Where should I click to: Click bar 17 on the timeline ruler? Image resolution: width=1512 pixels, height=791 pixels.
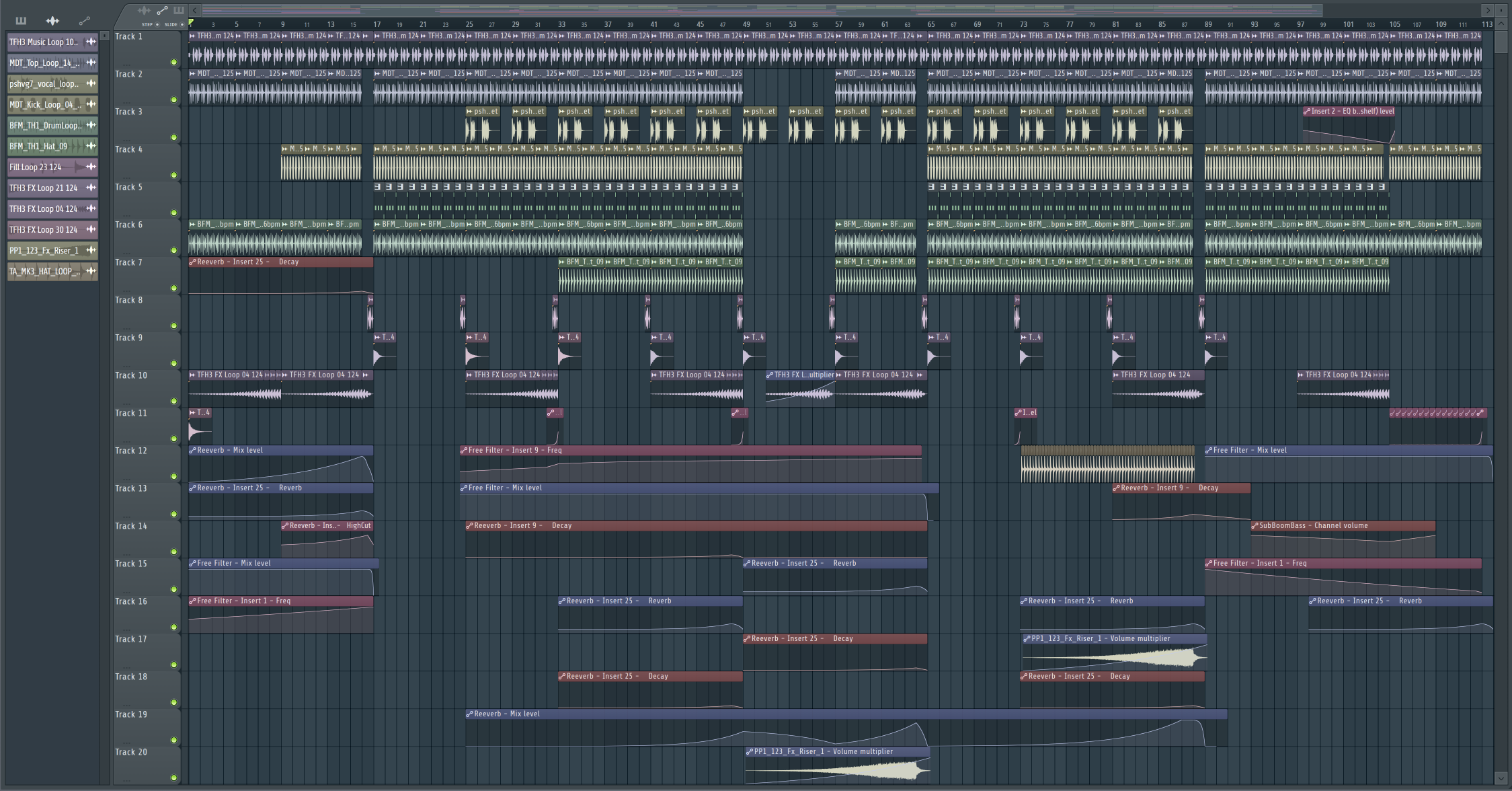tap(377, 24)
